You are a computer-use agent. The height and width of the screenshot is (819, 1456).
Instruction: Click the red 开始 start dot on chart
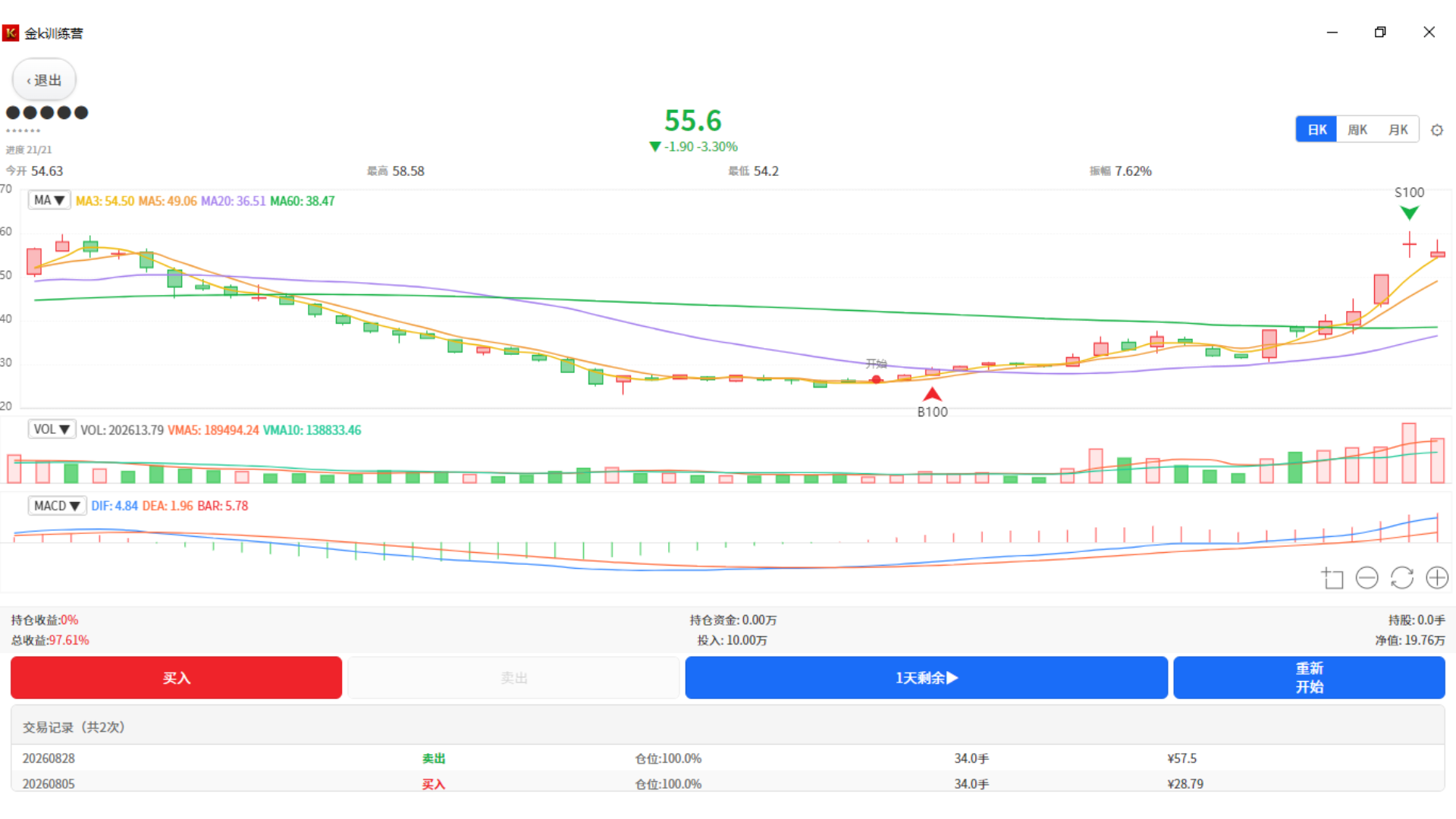pos(876,379)
